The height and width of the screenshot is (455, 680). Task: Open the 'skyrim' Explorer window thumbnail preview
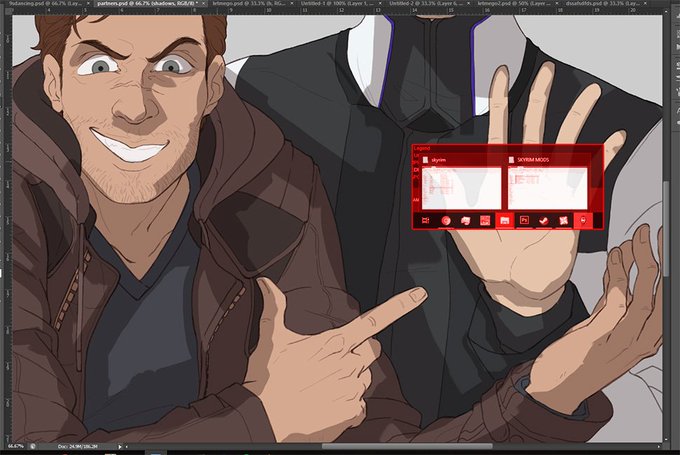pos(461,189)
